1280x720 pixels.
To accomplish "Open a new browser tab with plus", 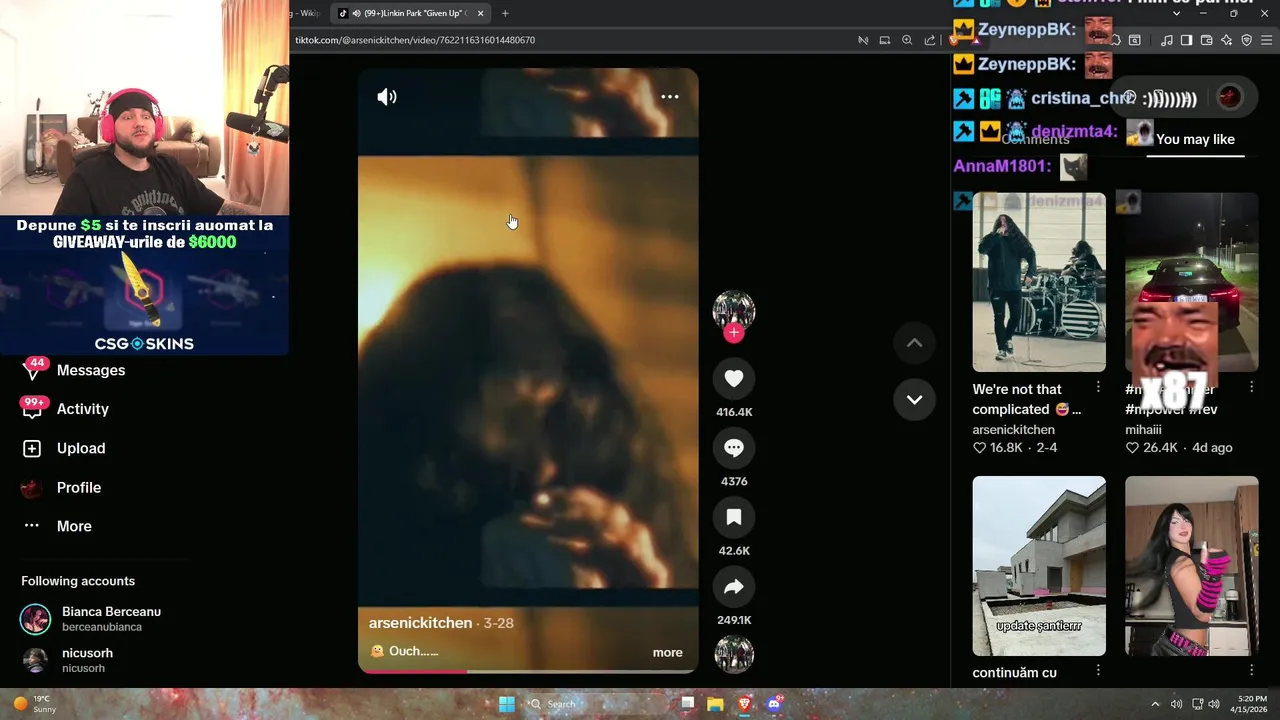I will tap(505, 13).
